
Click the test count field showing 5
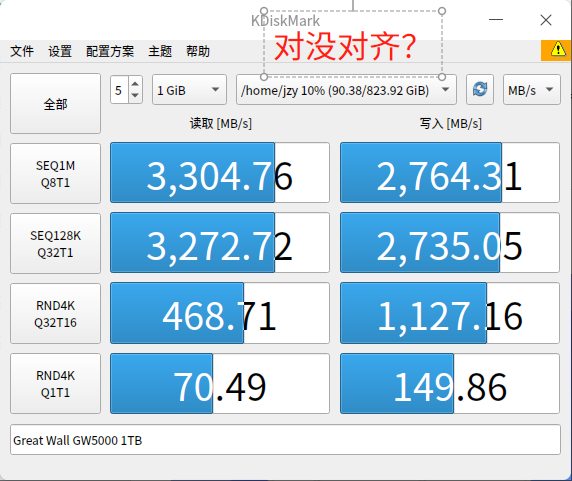(119, 90)
